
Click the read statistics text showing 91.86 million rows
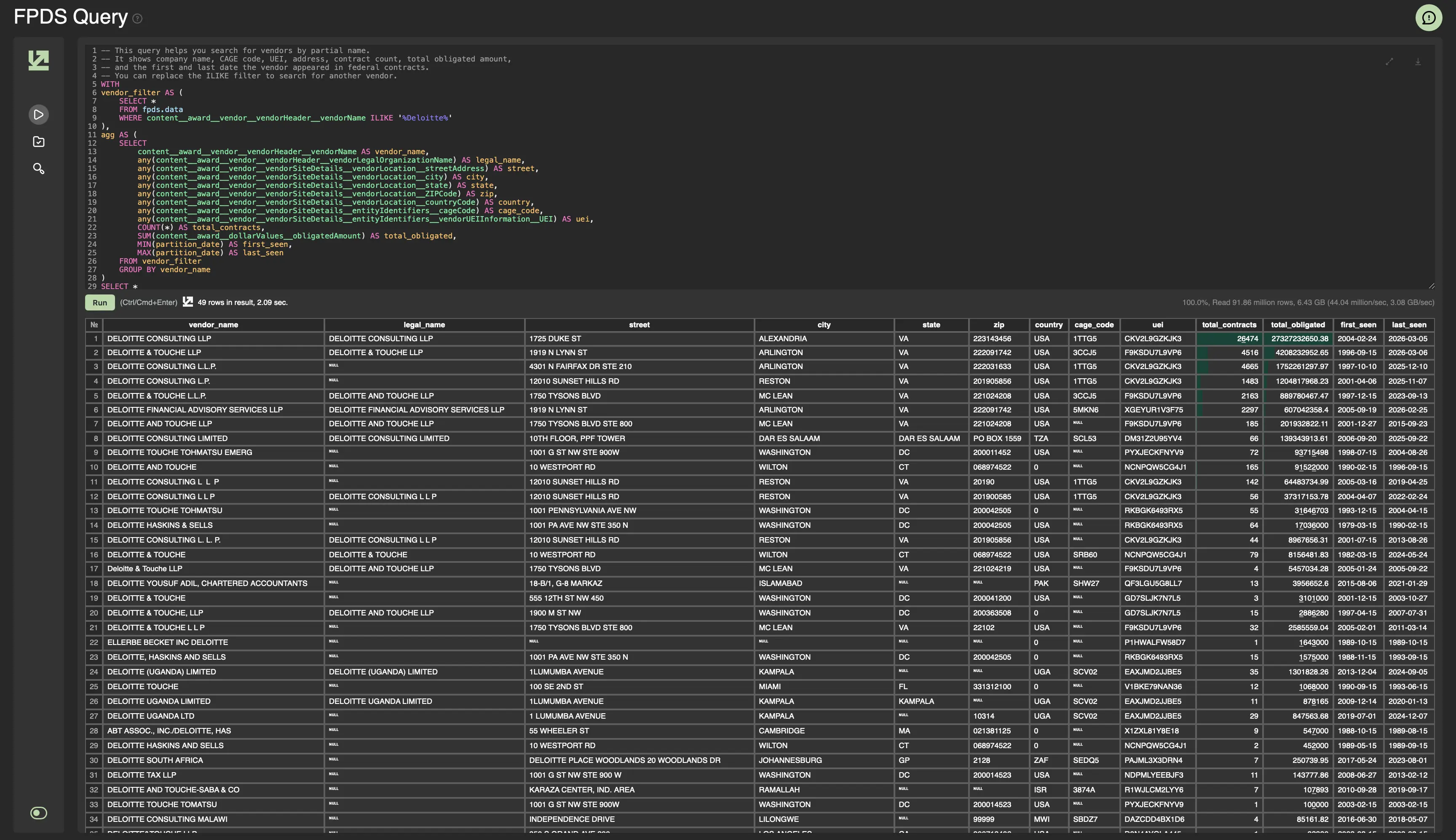[x=1308, y=302]
